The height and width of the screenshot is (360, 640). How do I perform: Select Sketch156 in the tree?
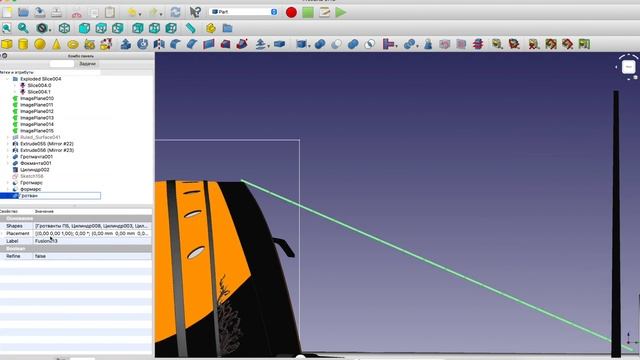31,176
